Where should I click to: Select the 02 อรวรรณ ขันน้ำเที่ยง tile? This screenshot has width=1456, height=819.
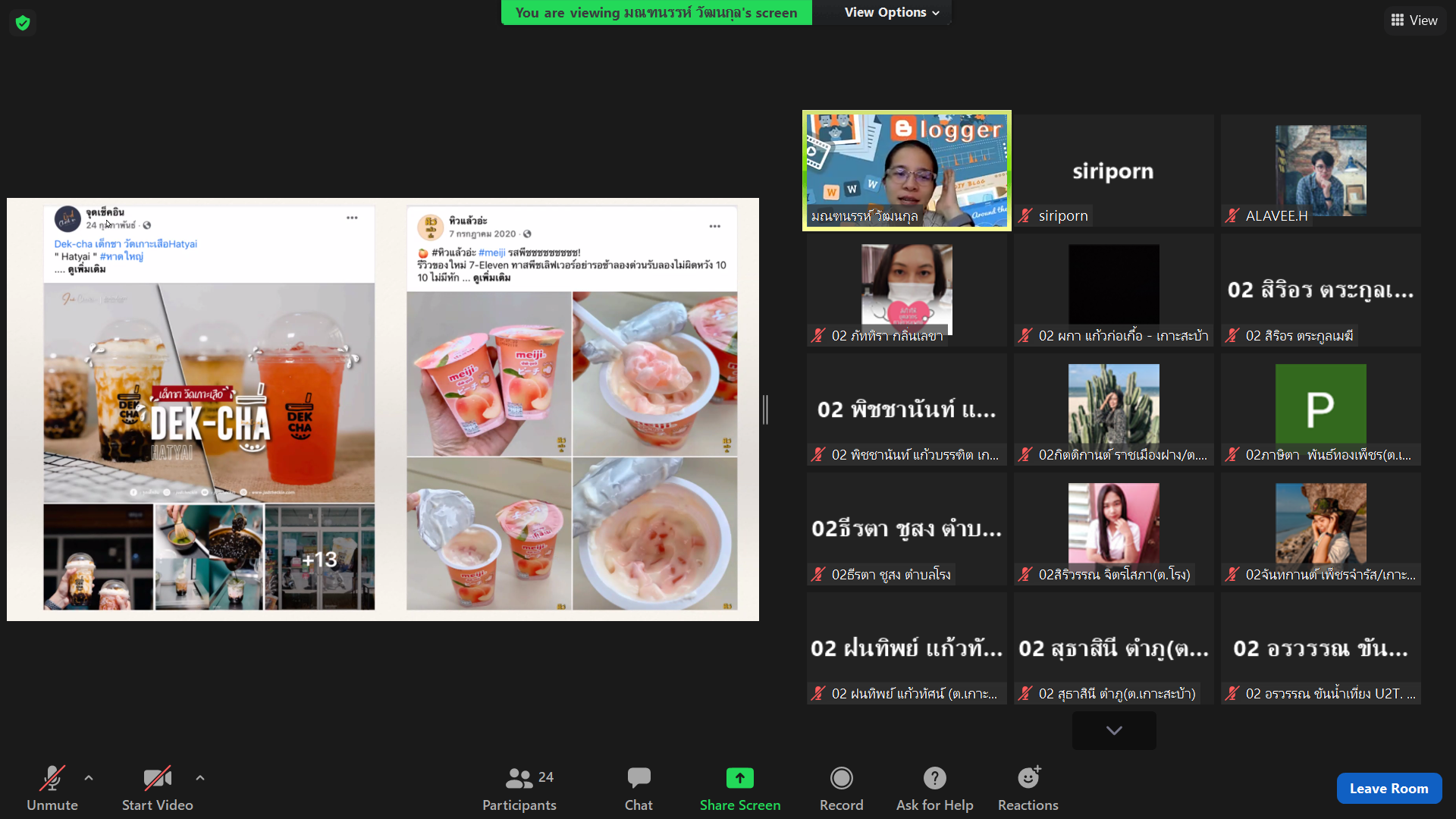tap(1320, 648)
